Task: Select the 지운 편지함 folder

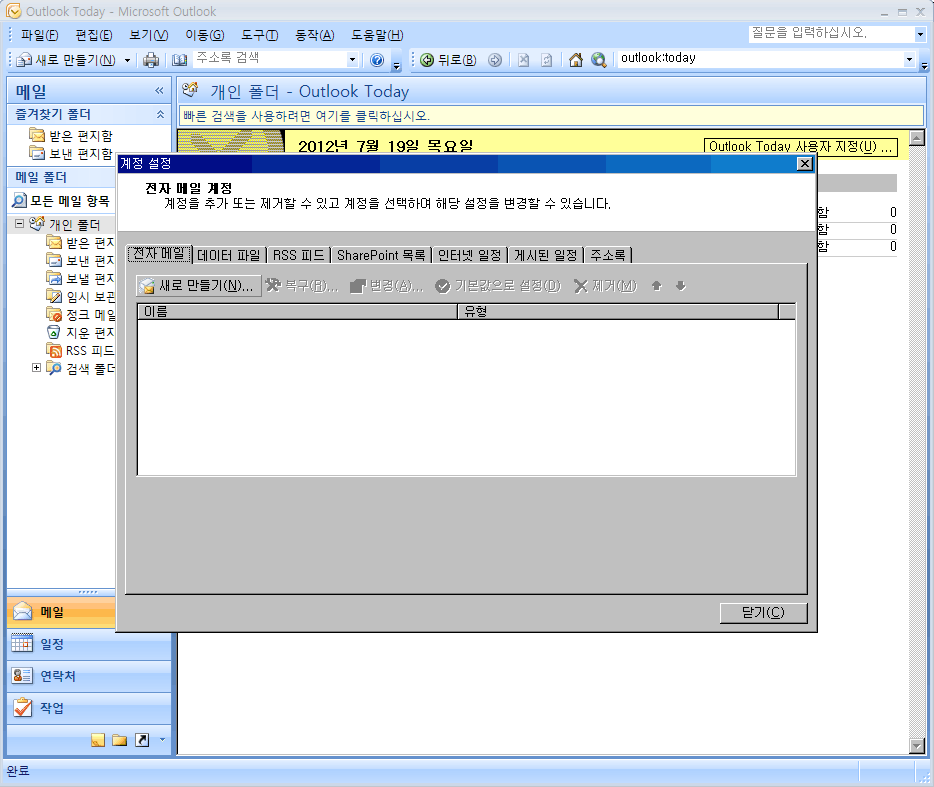Action: click(x=80, y=332)
